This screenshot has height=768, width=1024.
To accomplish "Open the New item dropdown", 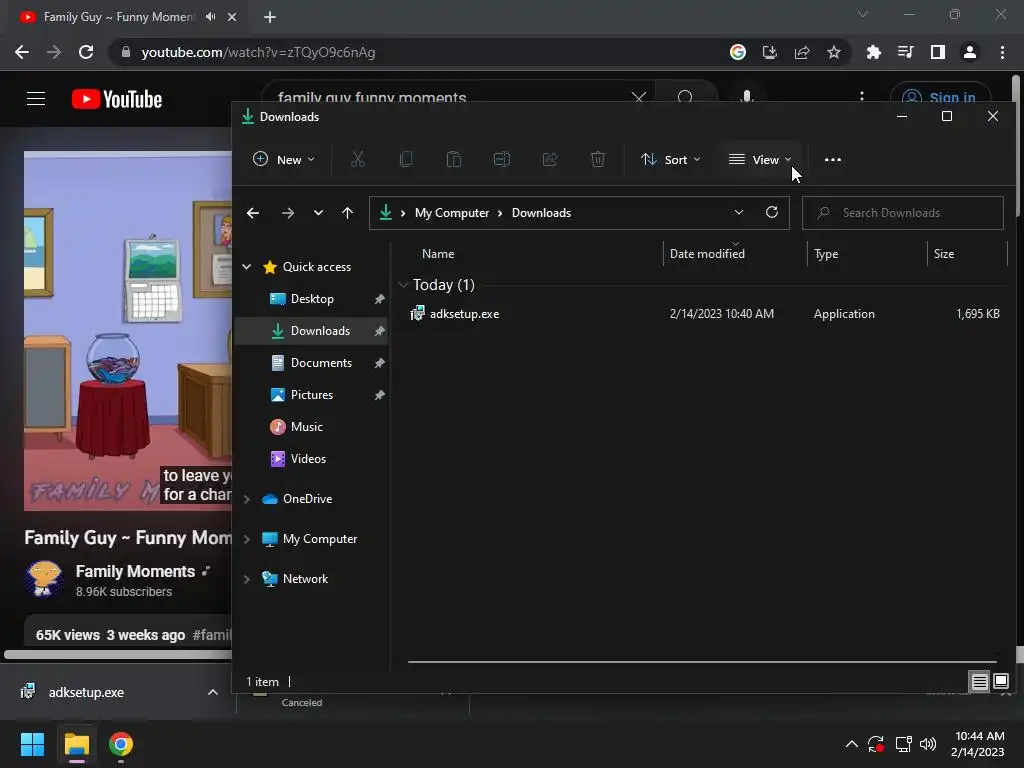I will click(284, 159).
